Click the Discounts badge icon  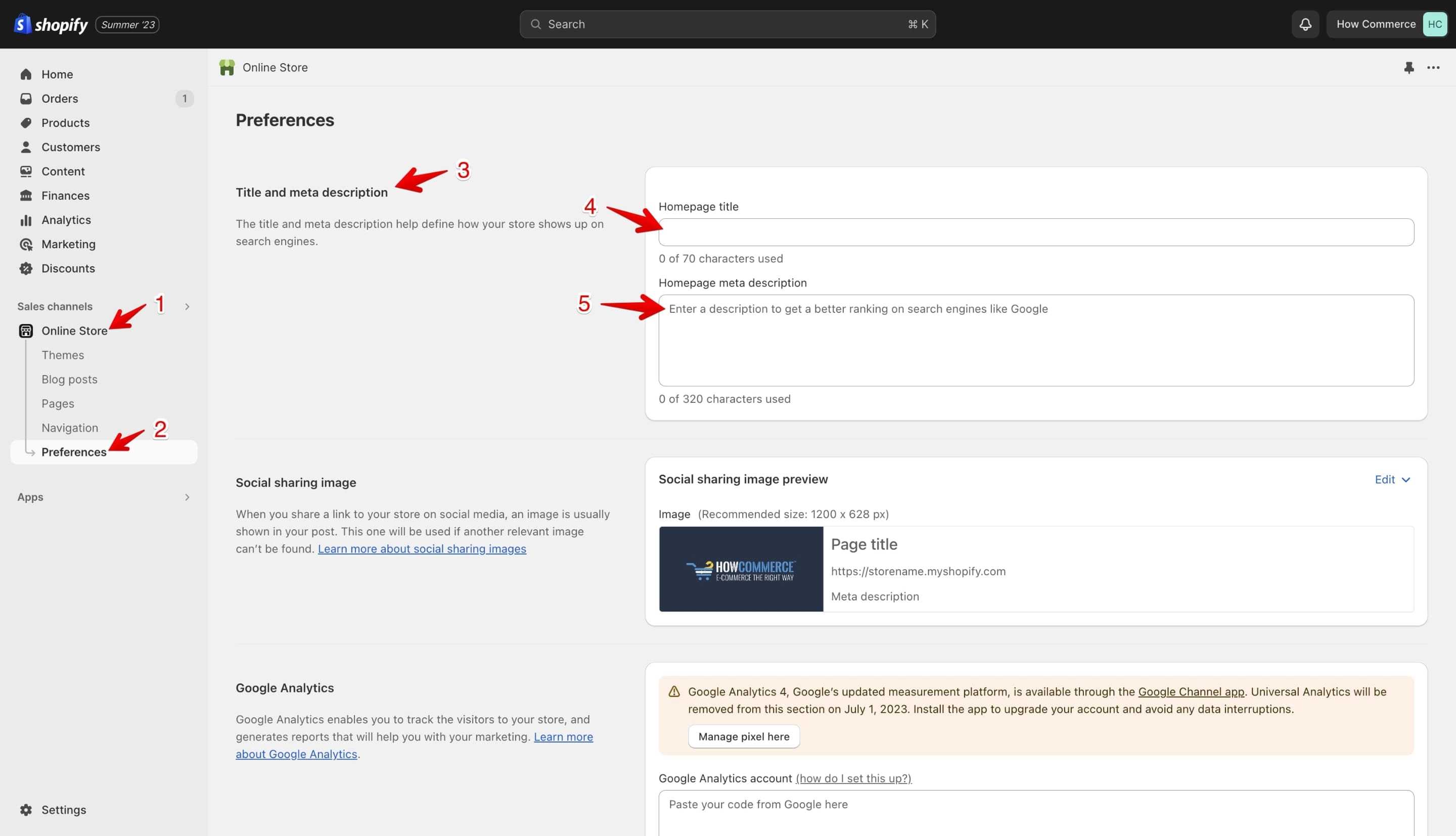click(x=26, y=268)
